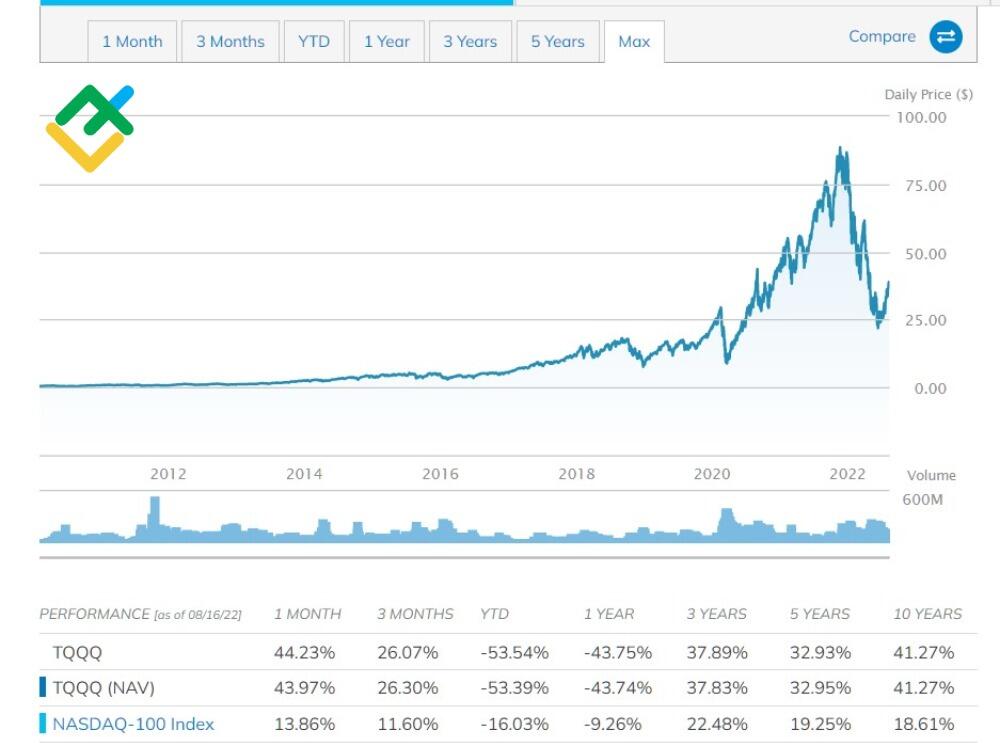The image size is (1000, 743).
Task: Click TQQQ (NAV) 3 years value 37.83%
Action: (717, 688)
